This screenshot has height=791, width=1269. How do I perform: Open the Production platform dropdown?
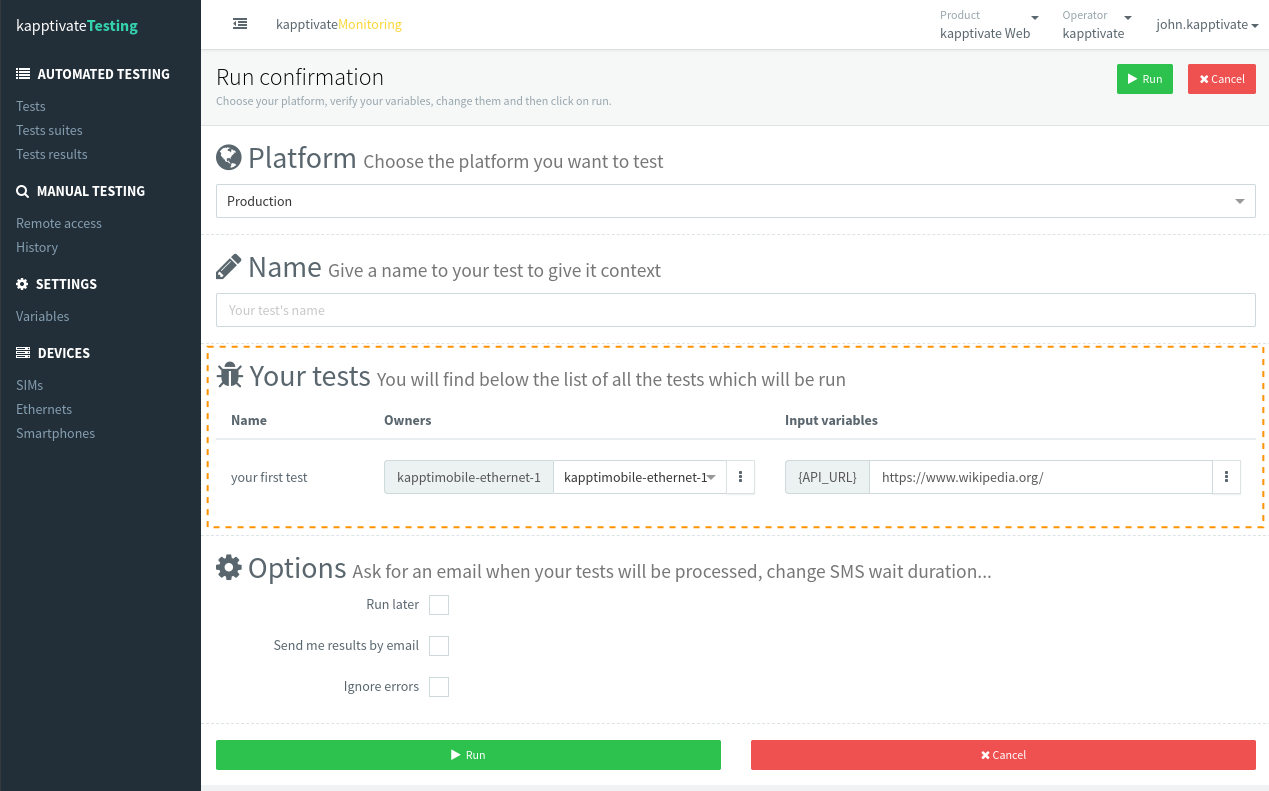(735, 201)
